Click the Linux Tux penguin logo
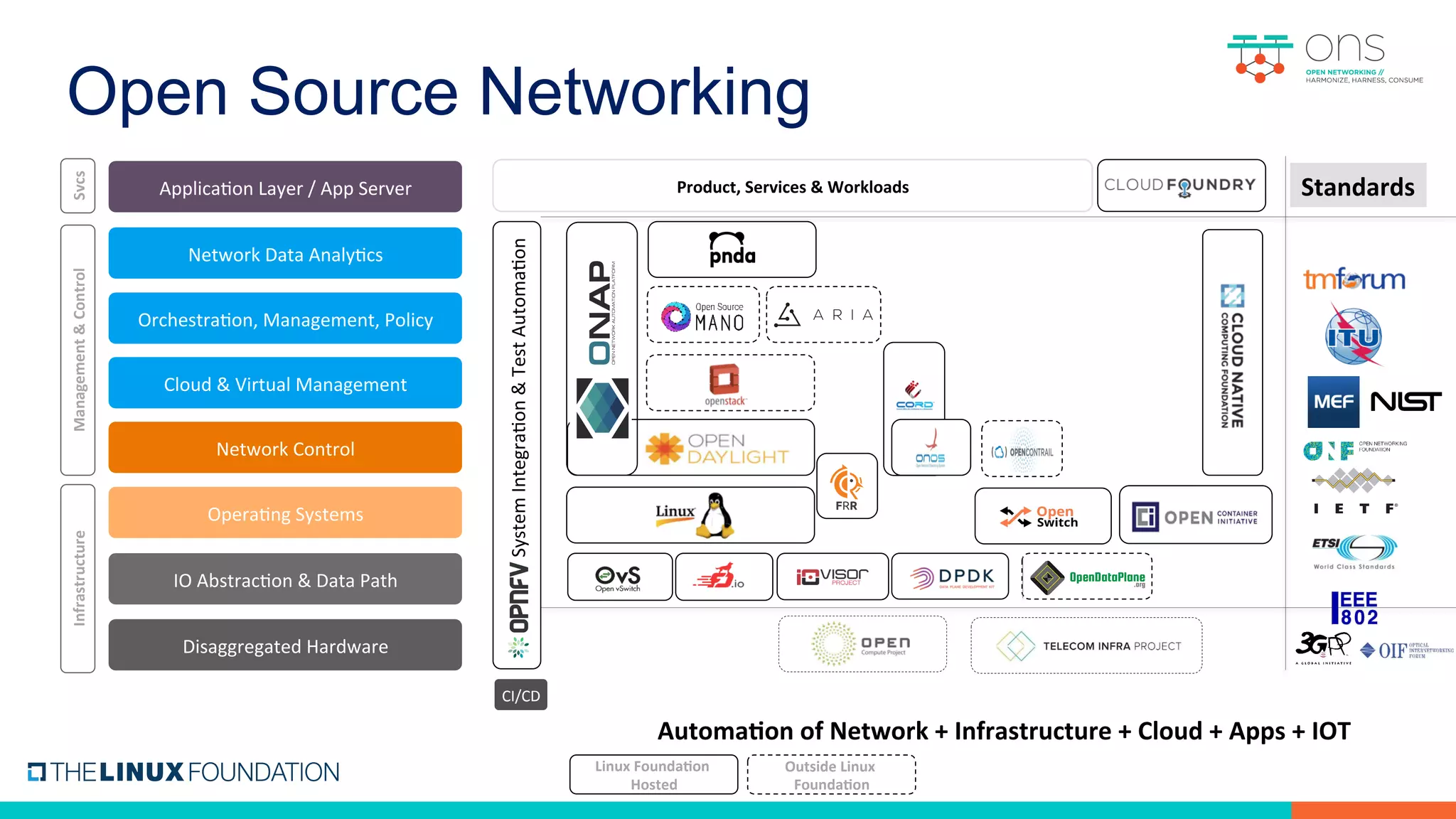This screenshot has width=1456, height=819. tap(714, 515)
